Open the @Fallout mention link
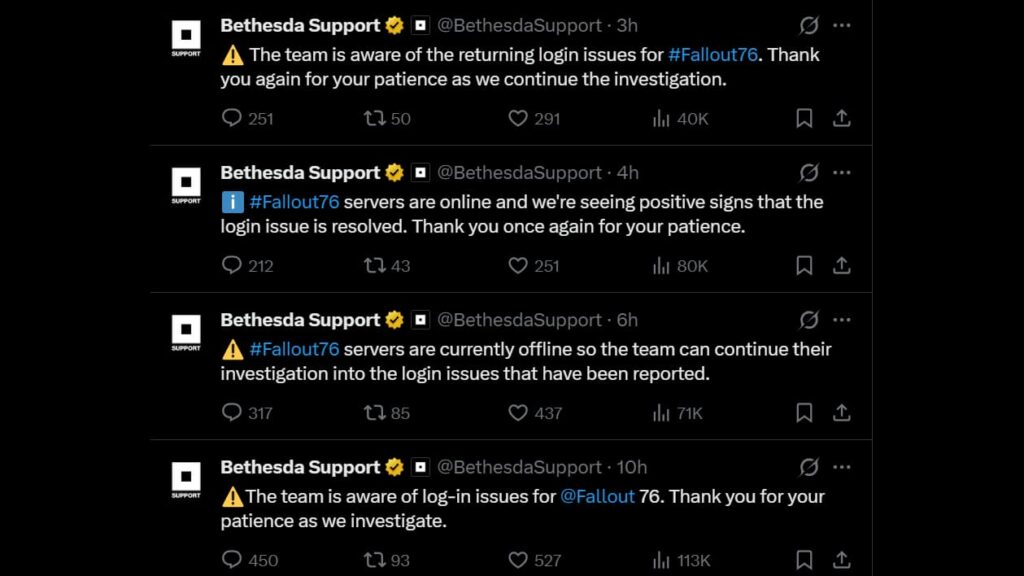The height and width of the screenshot is (576, 1024). [x=597, y=496]
